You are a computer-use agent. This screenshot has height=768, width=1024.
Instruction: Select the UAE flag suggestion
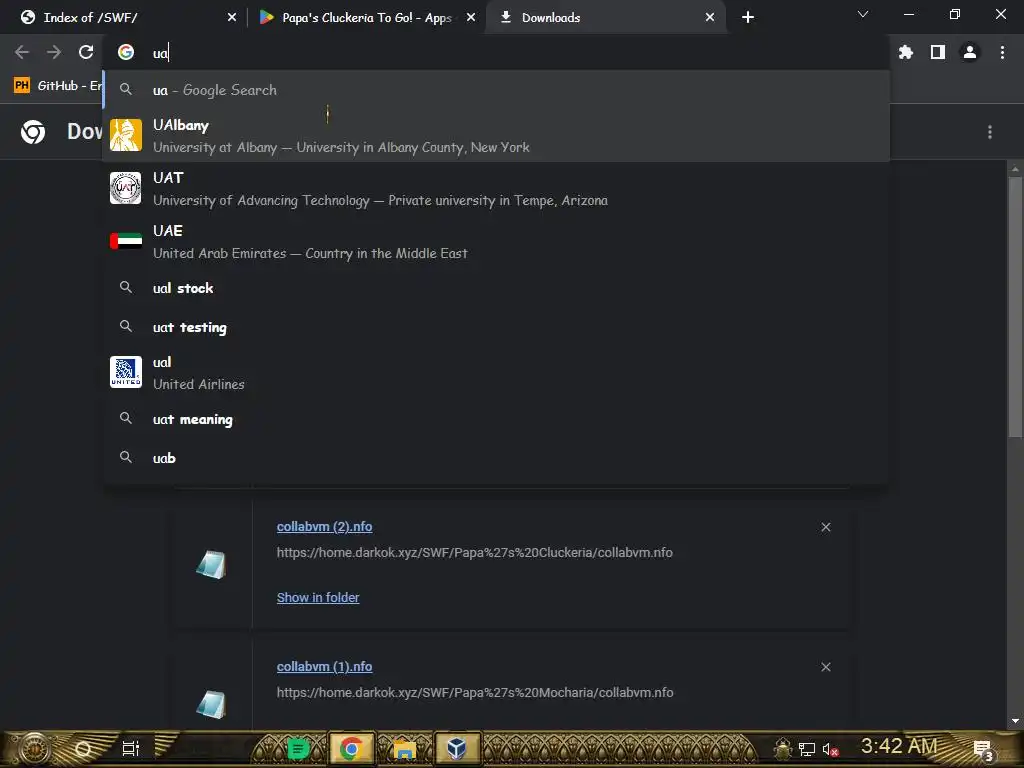click(x=126, y=241)
